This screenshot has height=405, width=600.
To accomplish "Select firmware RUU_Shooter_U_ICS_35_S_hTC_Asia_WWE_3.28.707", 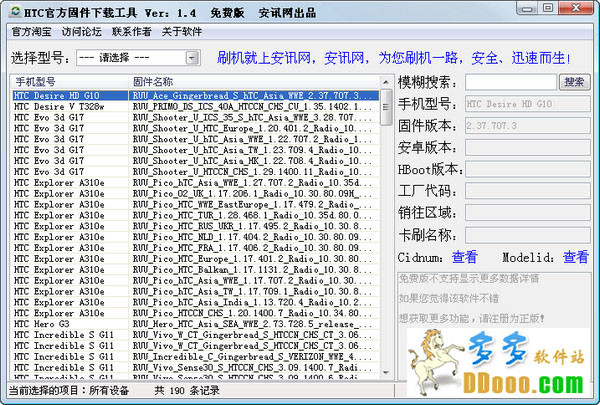I will 196,118.
